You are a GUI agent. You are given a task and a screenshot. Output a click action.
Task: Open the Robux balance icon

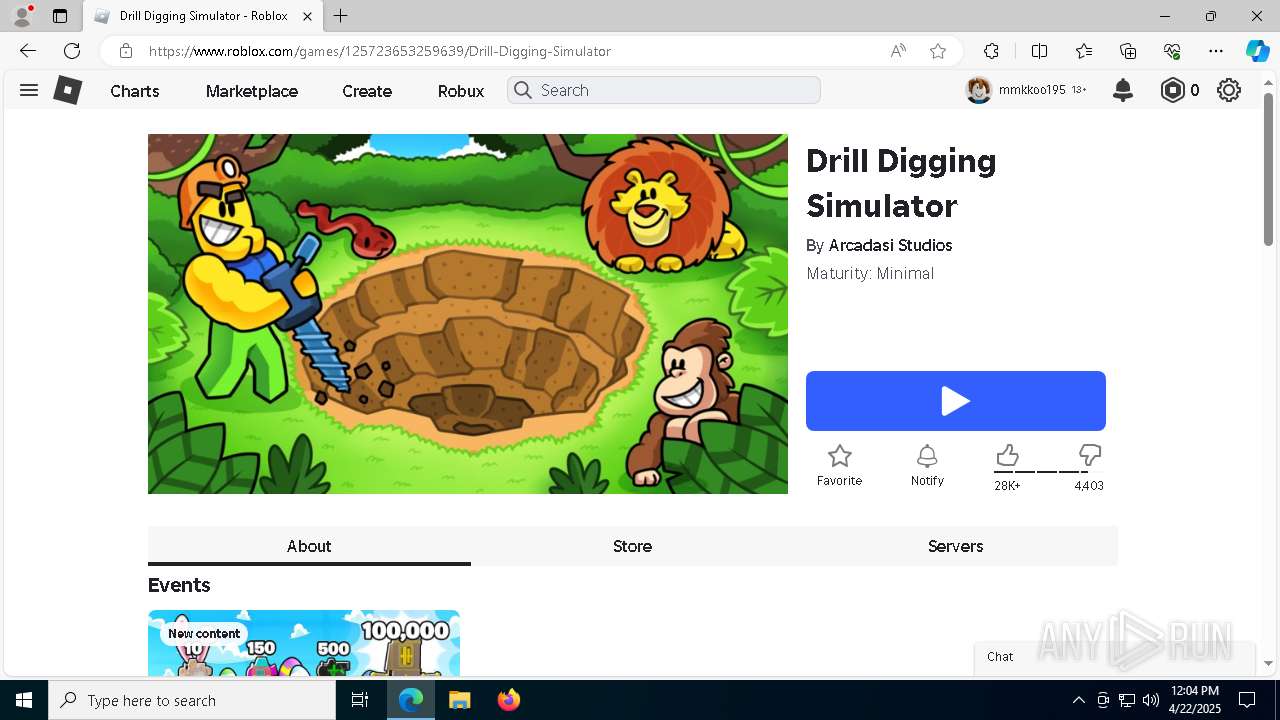point(1172,90)
